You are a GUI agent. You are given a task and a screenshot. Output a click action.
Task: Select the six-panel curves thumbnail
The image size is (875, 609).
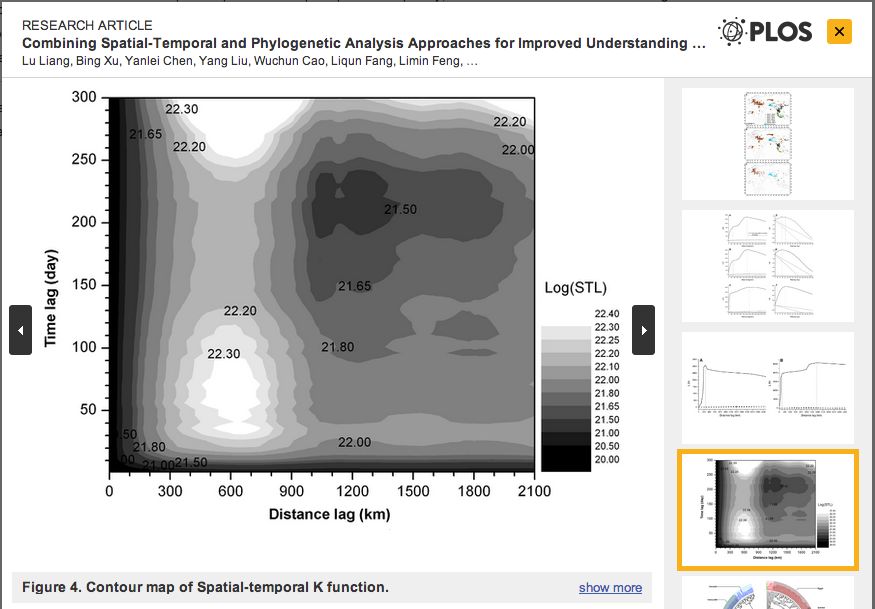pos(768,266)
